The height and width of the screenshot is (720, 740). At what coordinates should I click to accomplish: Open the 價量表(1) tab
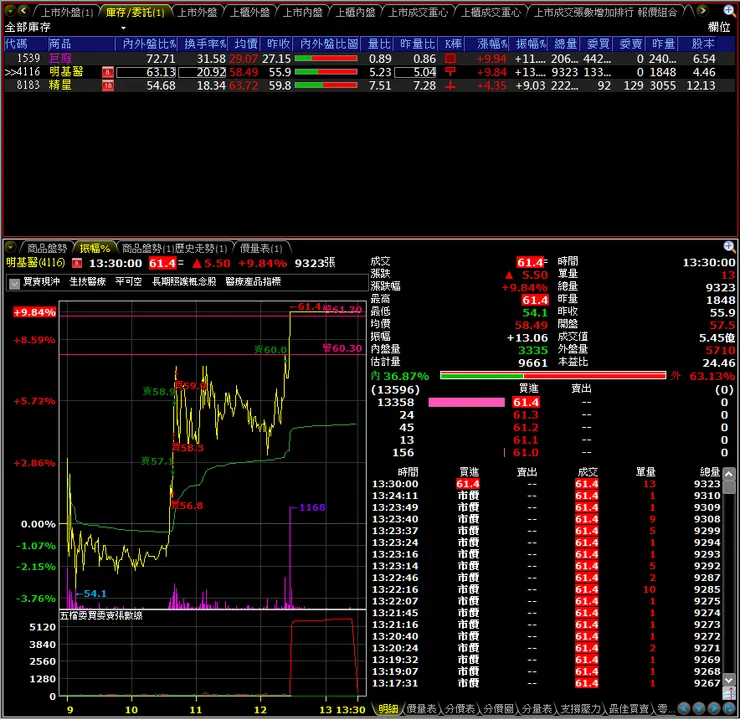click(261, 248)
